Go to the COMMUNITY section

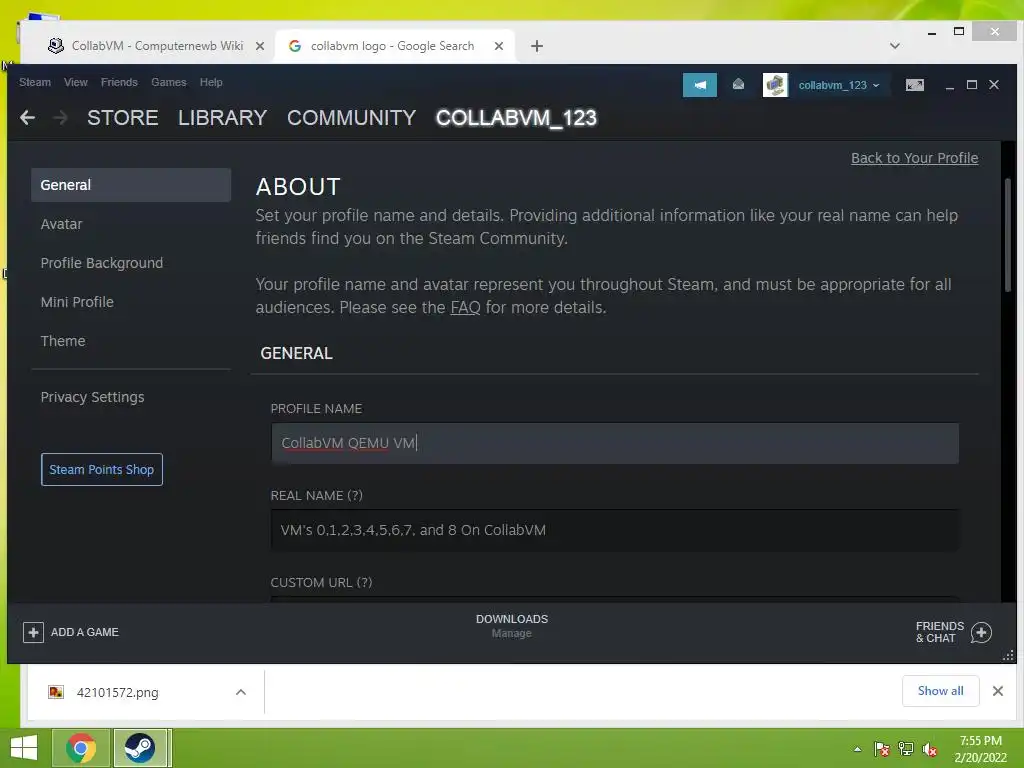[351, 118]
